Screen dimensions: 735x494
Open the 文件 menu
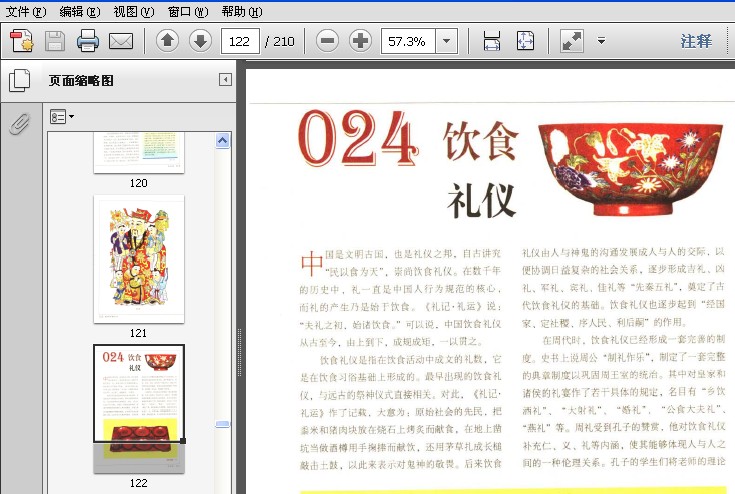(x=25, y=12)
